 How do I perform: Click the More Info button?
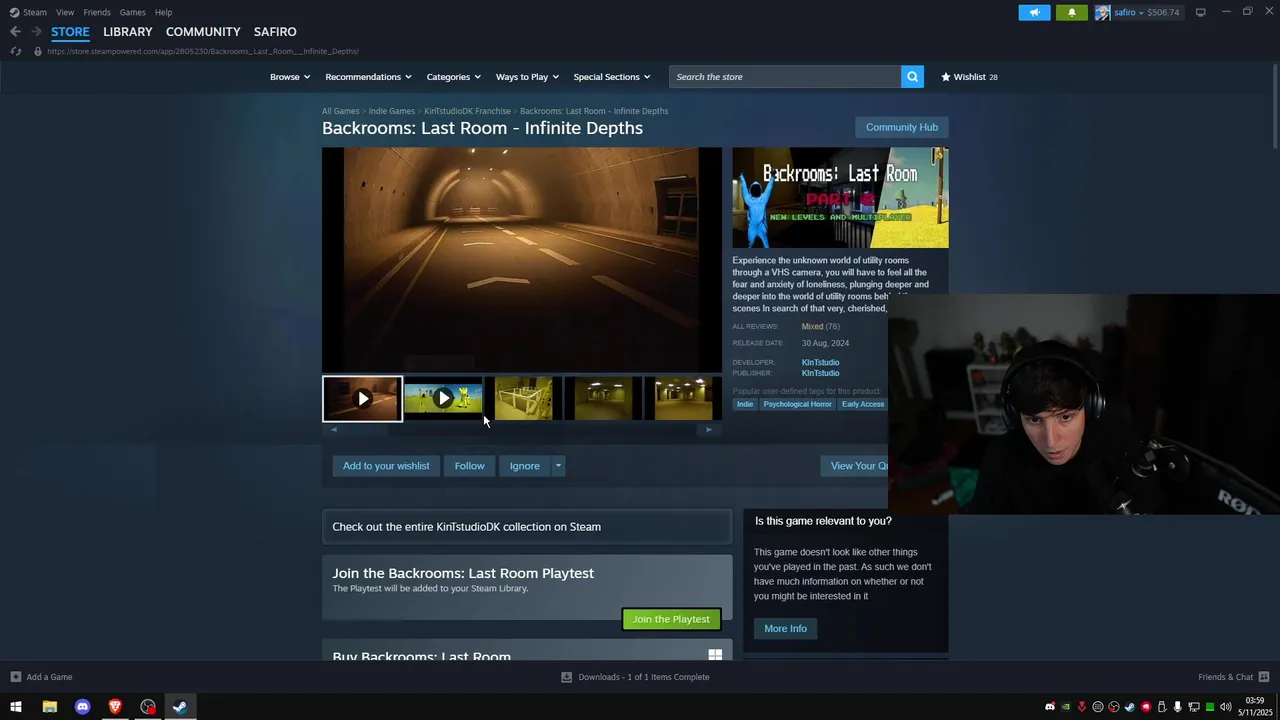(x=785, y=628)
